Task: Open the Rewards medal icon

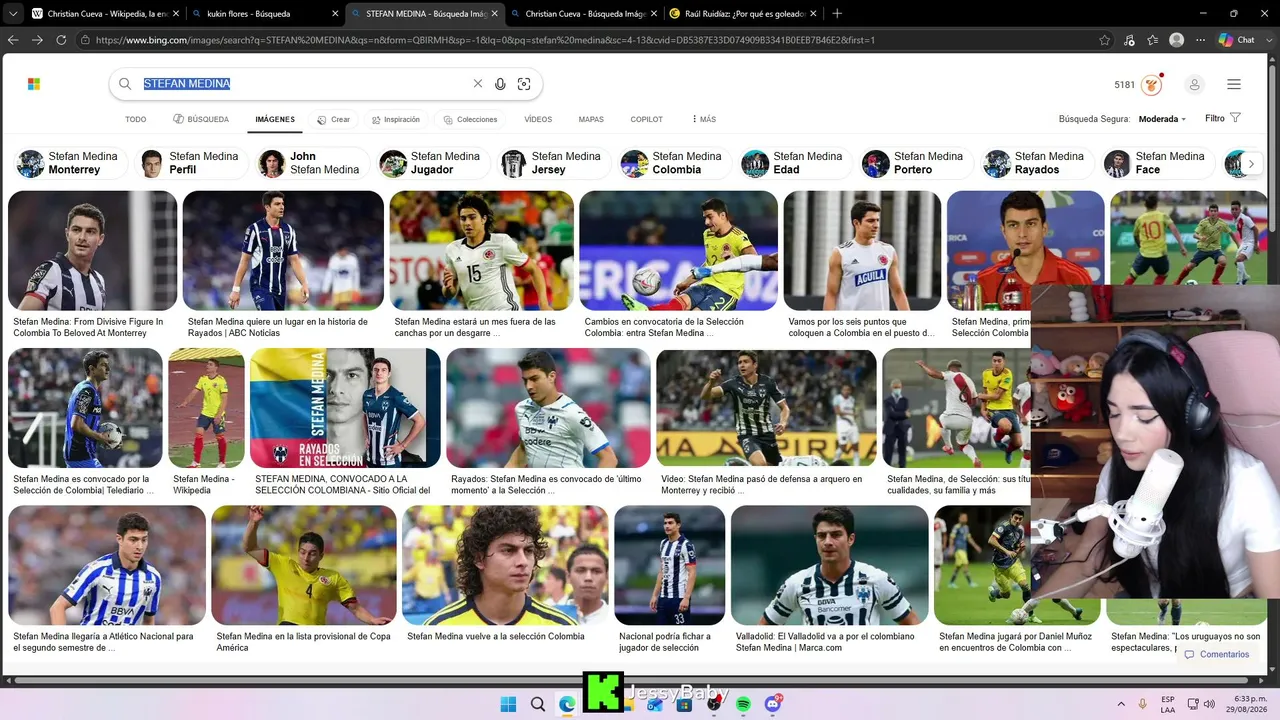Action: (x=1152, y=85)
